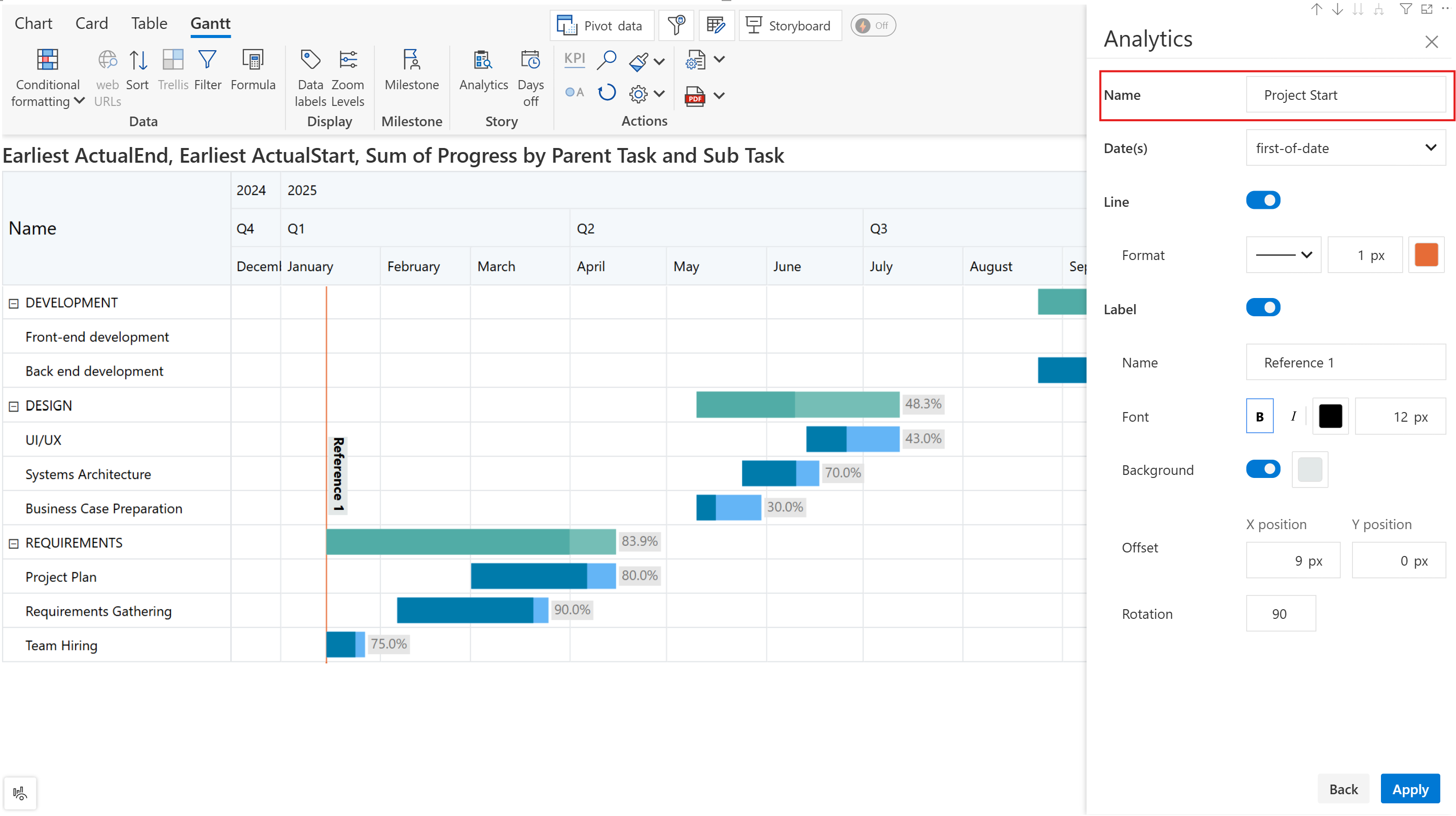Open the Formula editor icon
Image resolution: width=1456 pixels, height=816 pixels.
253,60
